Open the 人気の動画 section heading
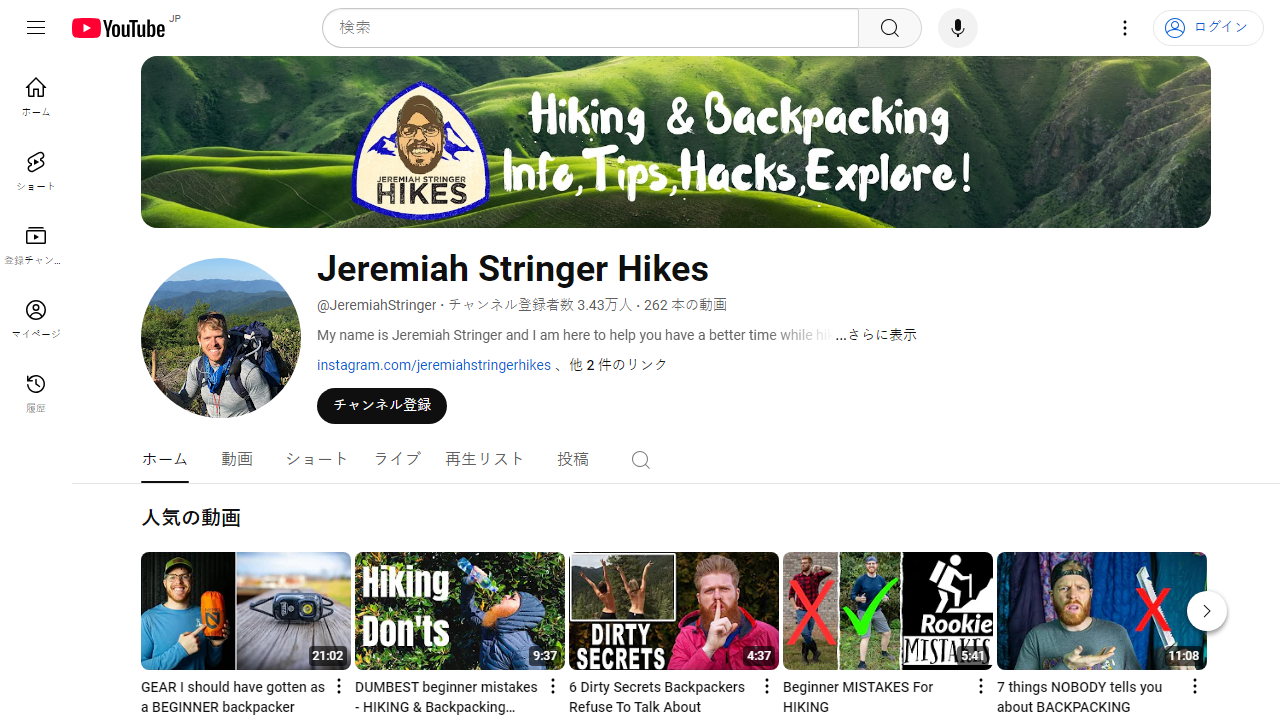Image resolution: width=1280 pixels, height=720 pixels. tap(191, 518)
